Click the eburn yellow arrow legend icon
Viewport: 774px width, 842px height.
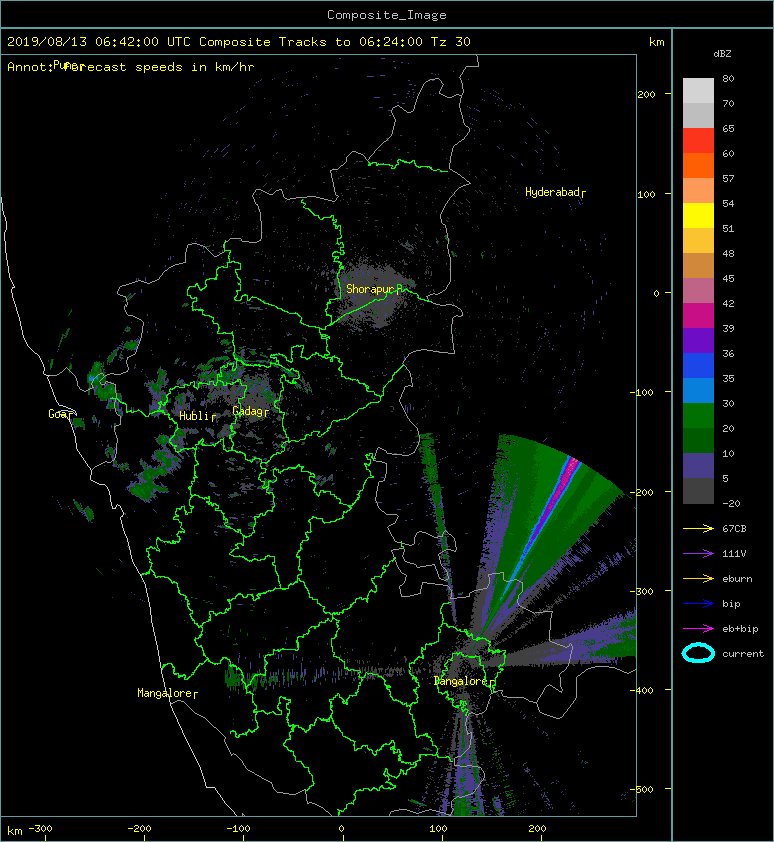(x=698, y=579)
